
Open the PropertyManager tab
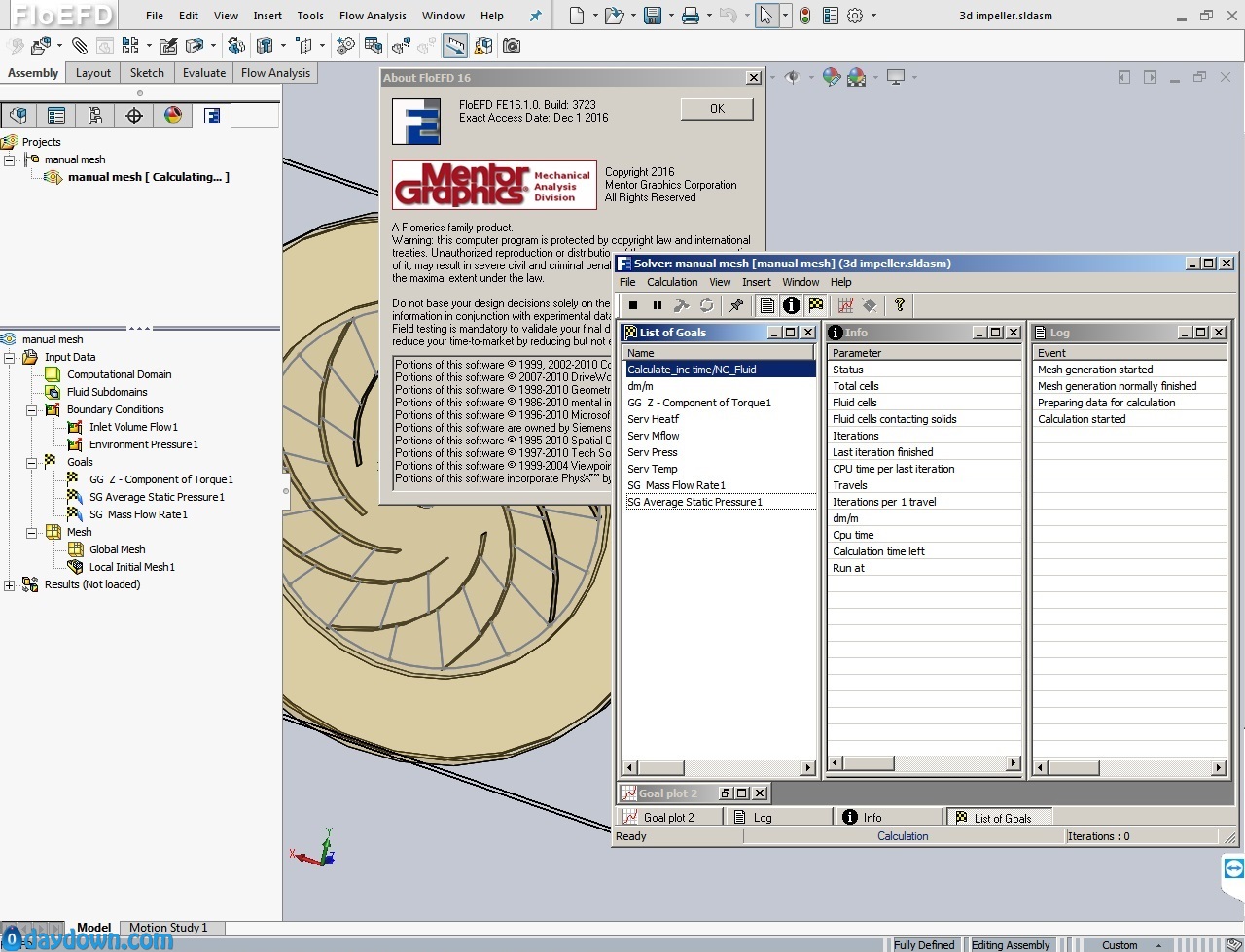[x=56, y=116]
